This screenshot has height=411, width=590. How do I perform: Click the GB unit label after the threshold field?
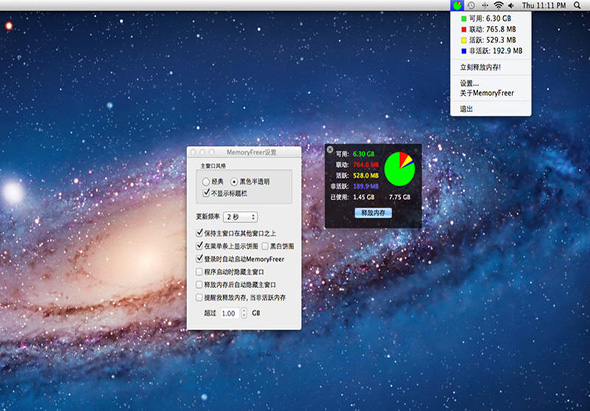256,313
